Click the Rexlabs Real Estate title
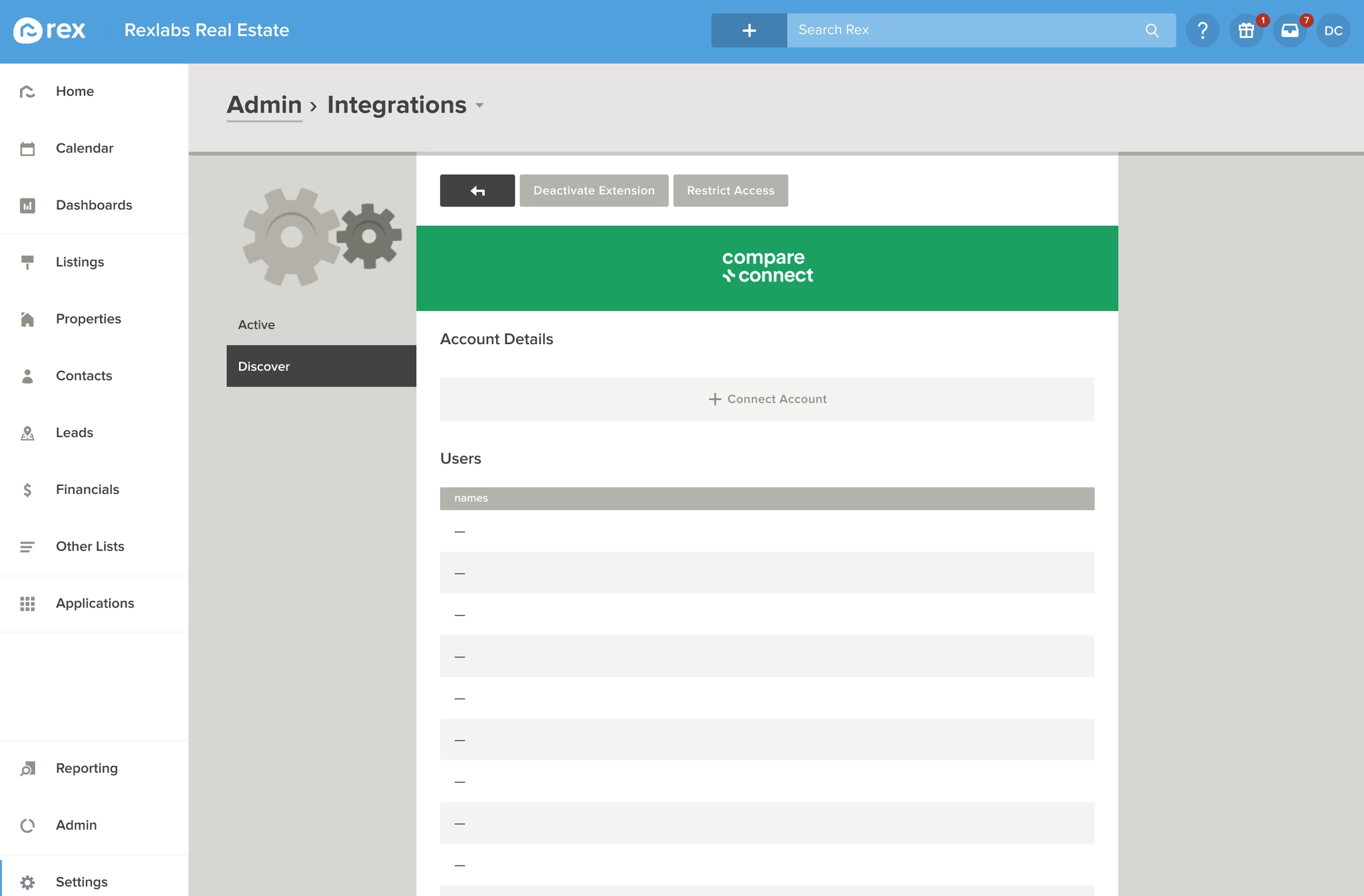 click(206, 31)
